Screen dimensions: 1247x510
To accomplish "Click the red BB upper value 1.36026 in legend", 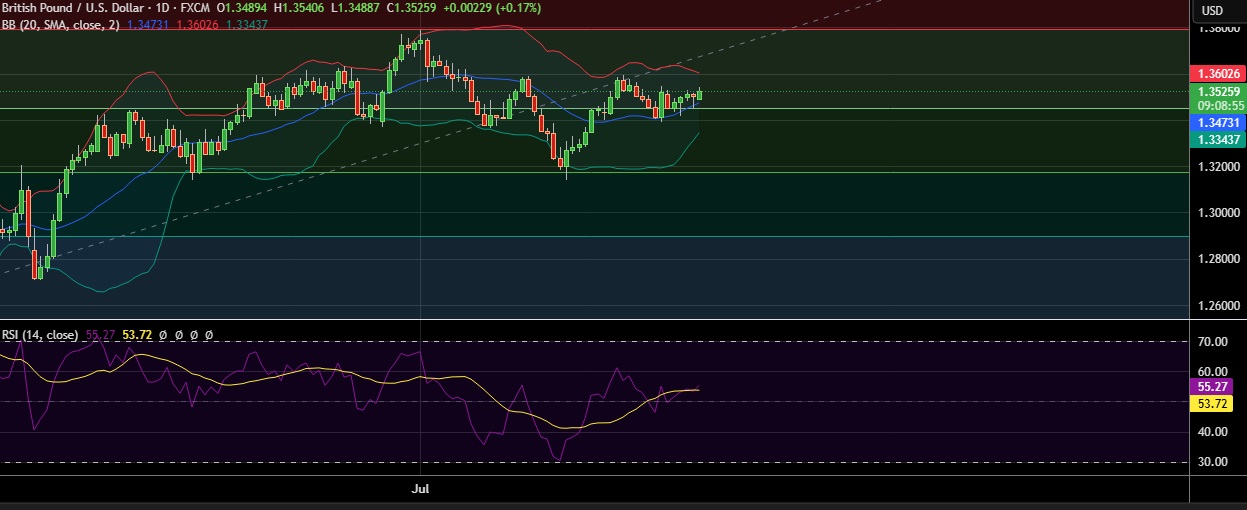I will [197, 24].
